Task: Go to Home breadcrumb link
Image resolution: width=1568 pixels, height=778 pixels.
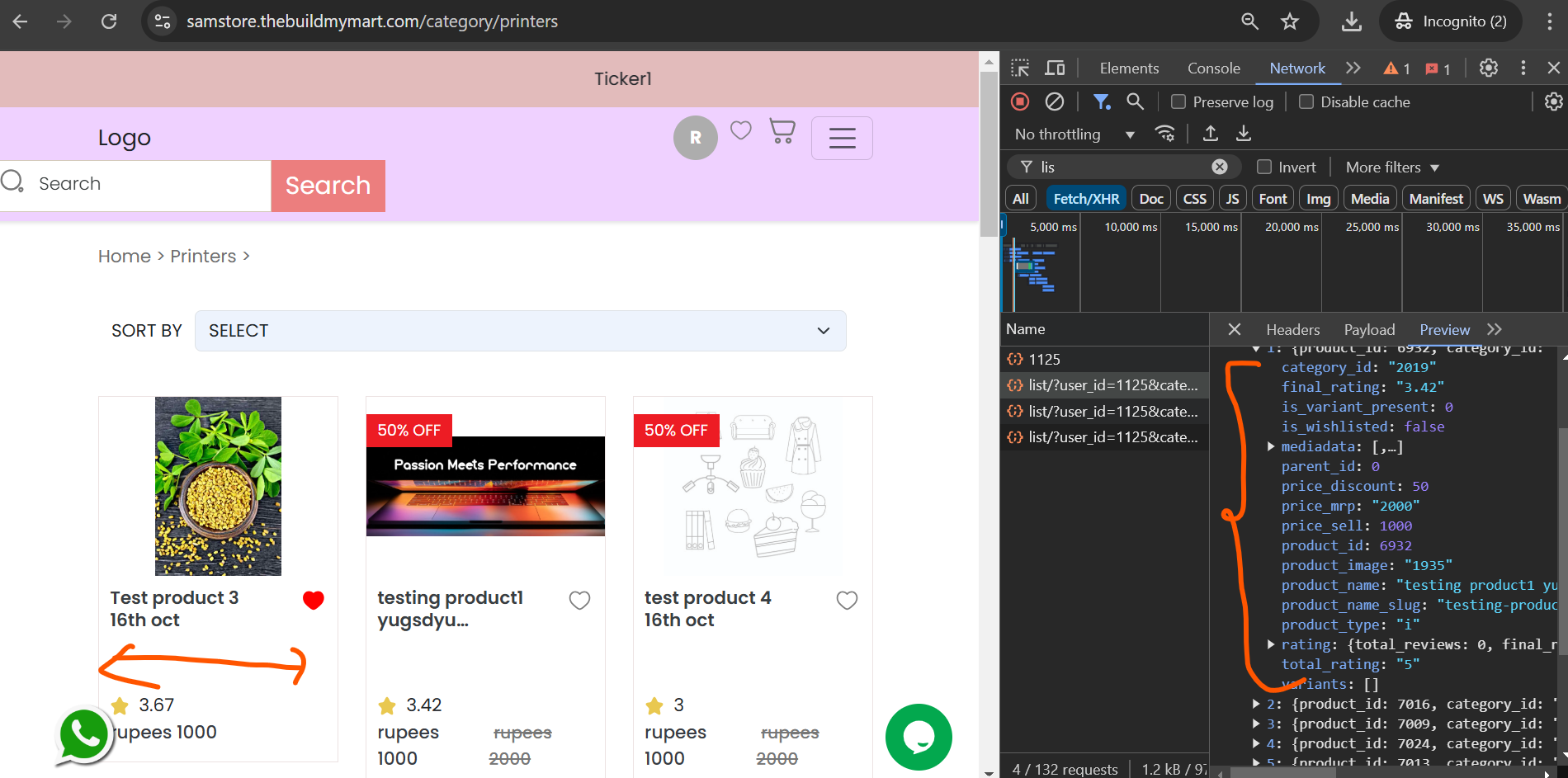Action: [x=125, y=257]
